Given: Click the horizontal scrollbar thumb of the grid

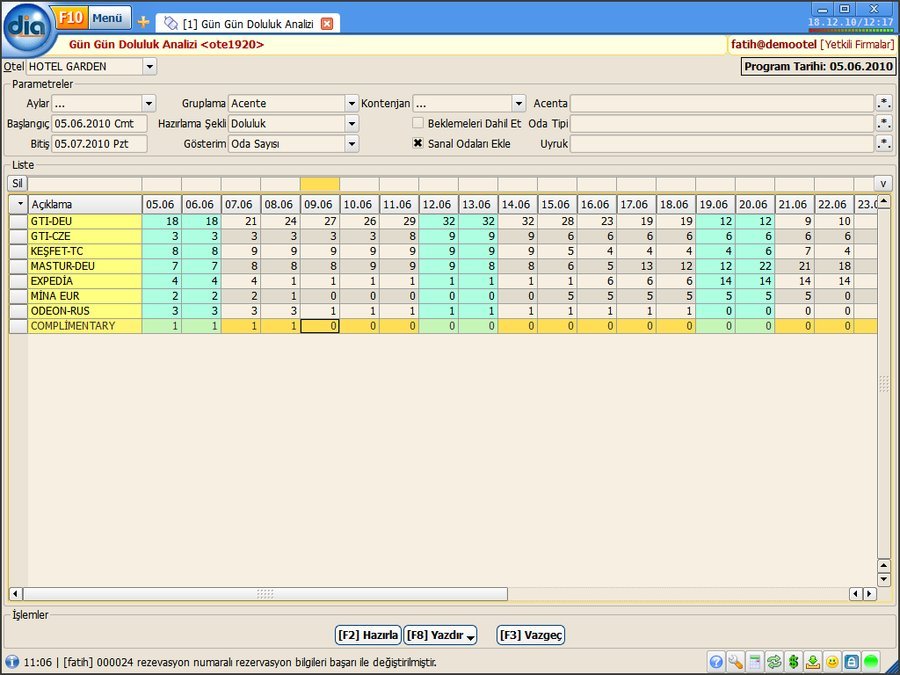Looking at the screenshot, I should 265,593.
